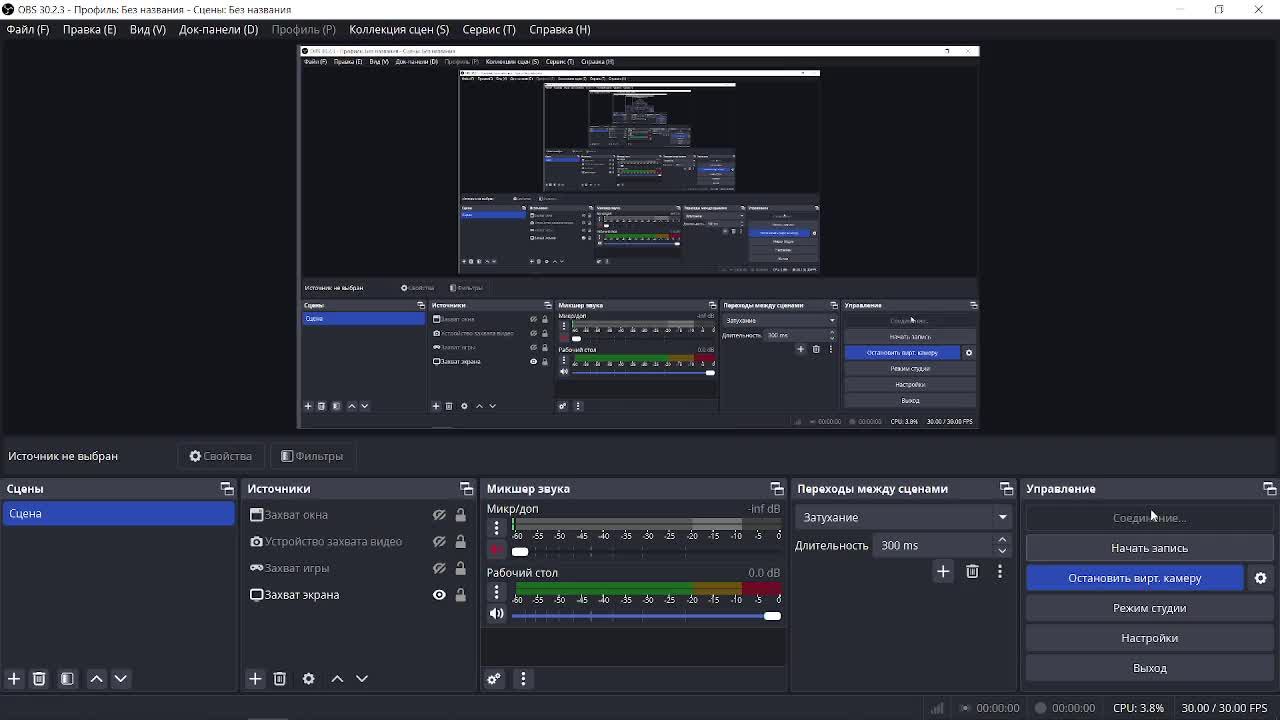Click Начать запись button

tap(1150, 548)
